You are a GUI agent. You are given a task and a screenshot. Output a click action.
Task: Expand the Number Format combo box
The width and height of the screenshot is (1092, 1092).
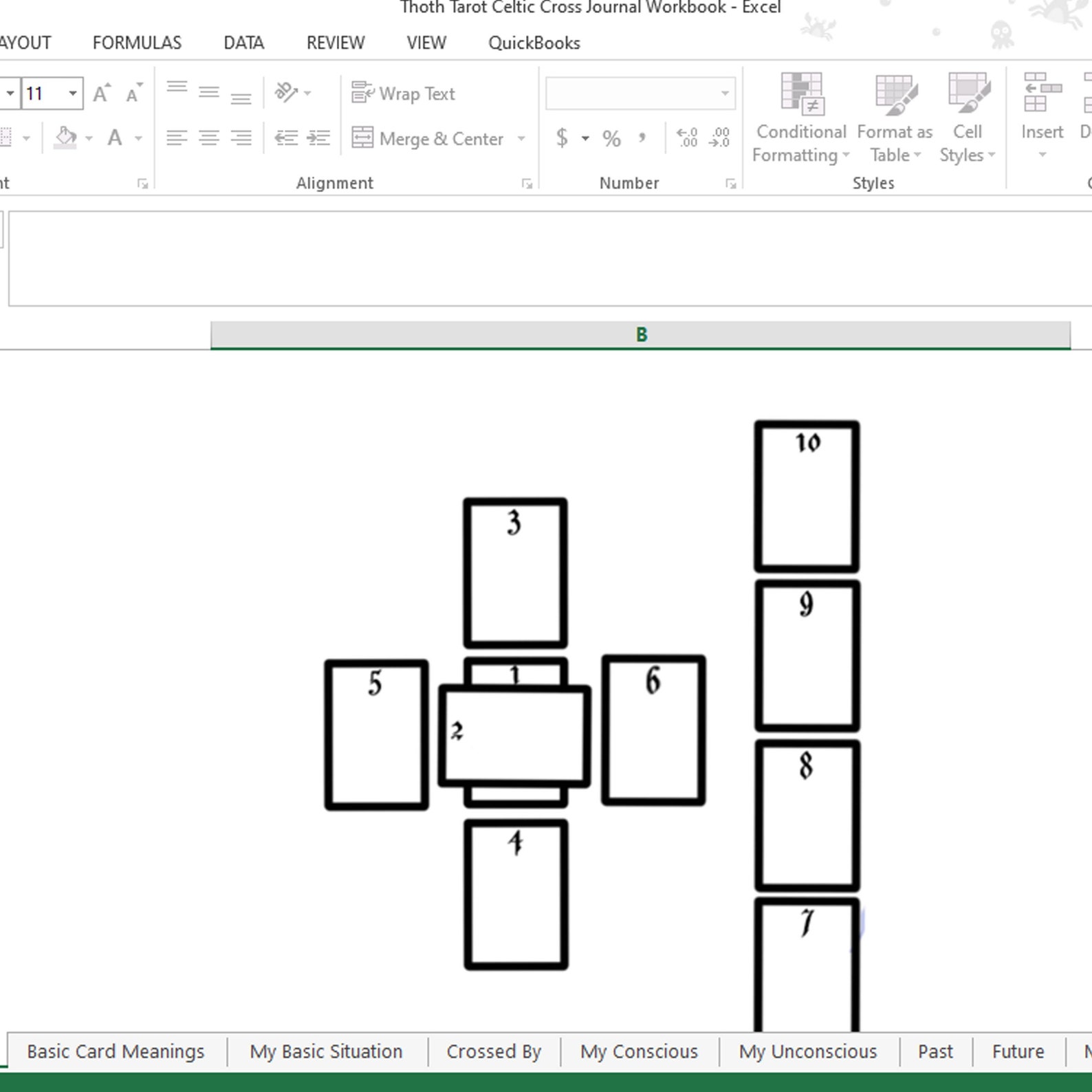click(725, 94)
